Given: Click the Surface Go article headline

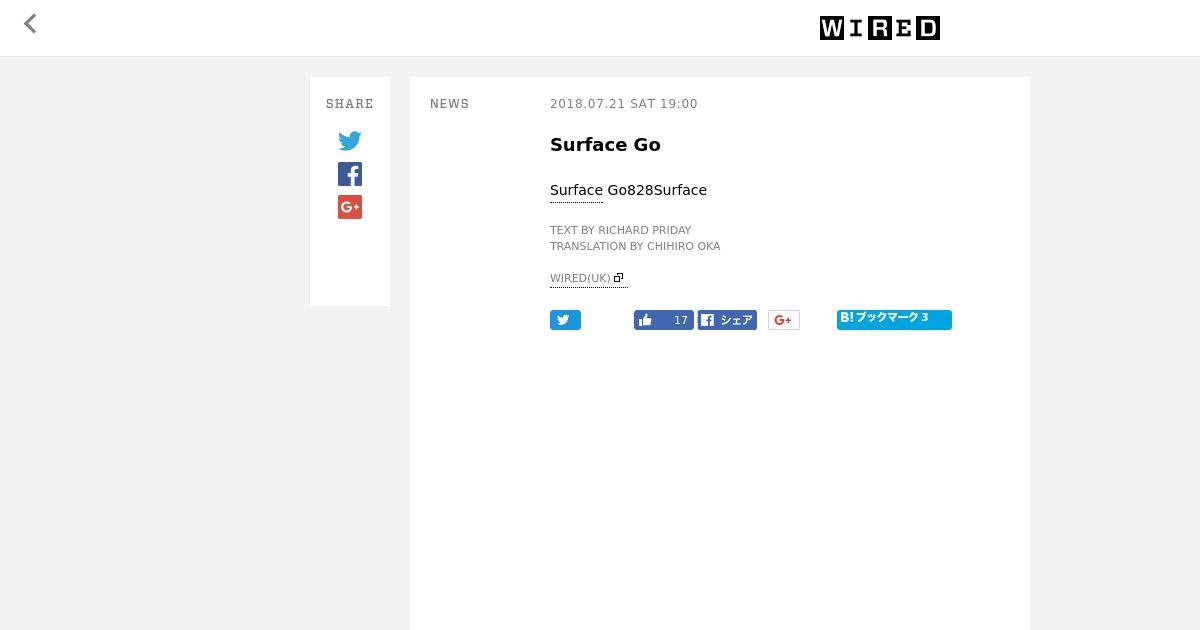Looking at the screenshot, I should pyautogui.click(x=605, y=145).
